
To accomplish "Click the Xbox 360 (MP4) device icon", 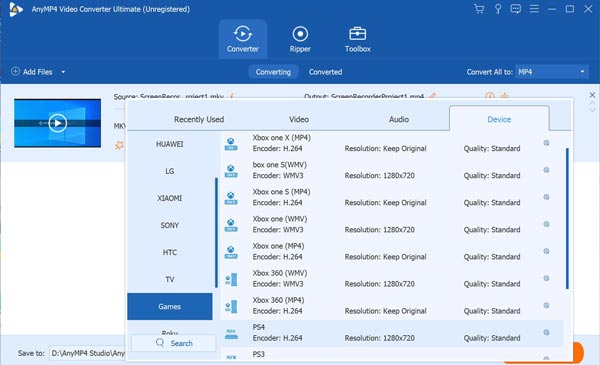I will pyautogui.click(x=231, y=307).
